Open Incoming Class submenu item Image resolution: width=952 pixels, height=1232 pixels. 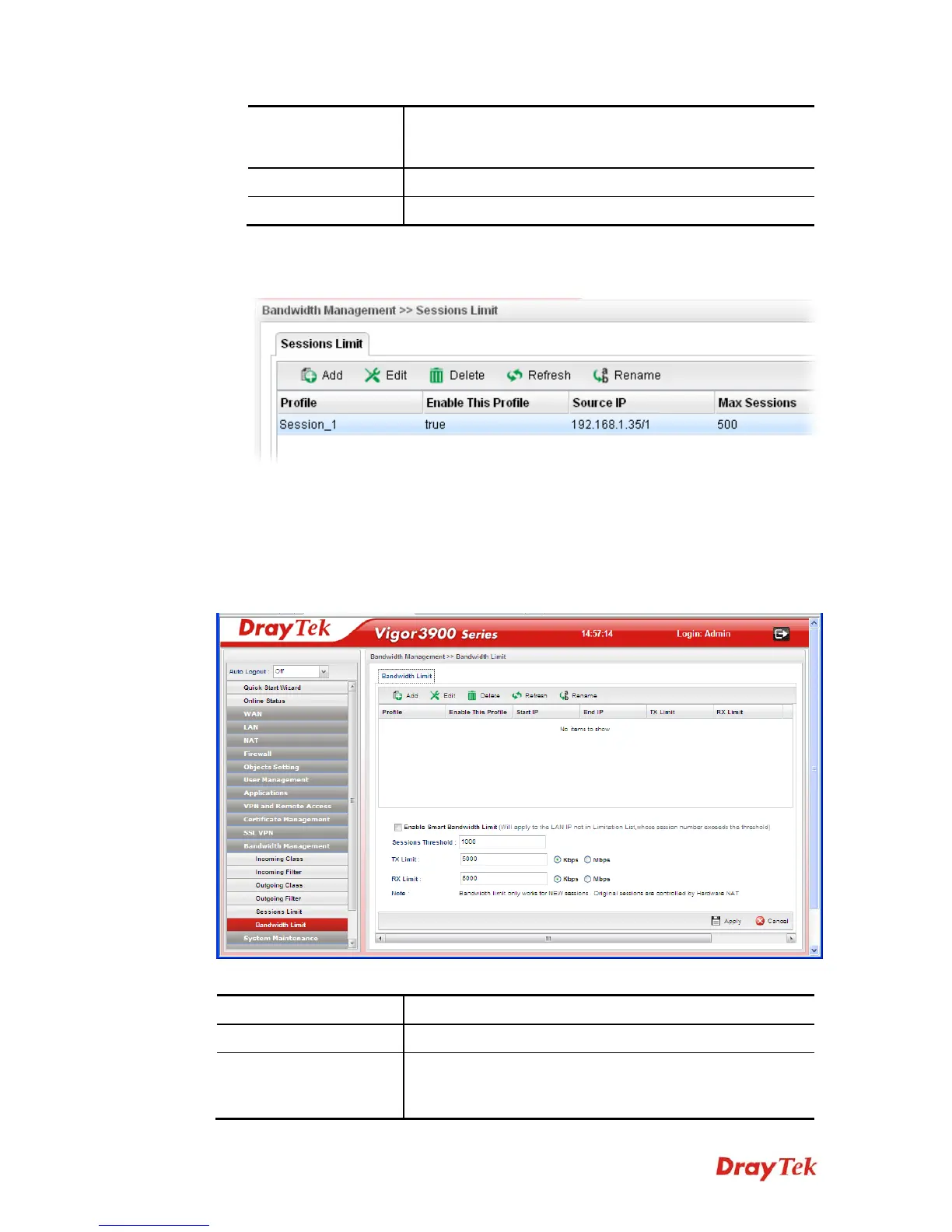287,859
